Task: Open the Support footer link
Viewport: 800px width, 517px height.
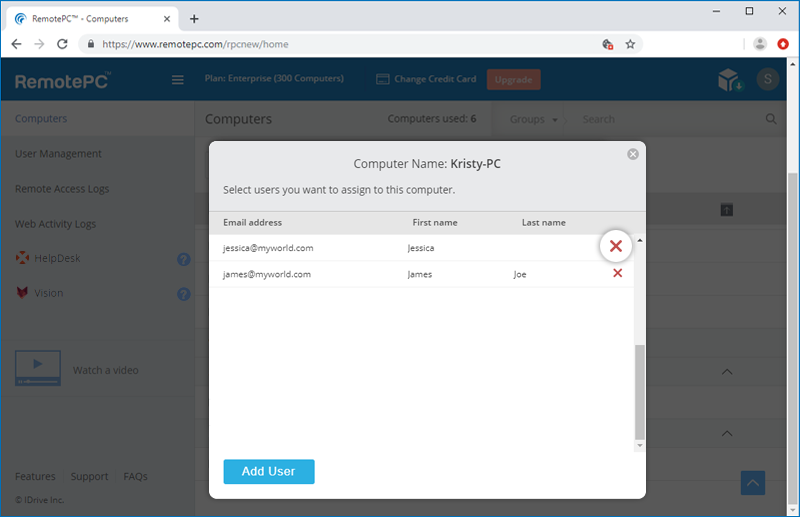Action: click(89, 476)
